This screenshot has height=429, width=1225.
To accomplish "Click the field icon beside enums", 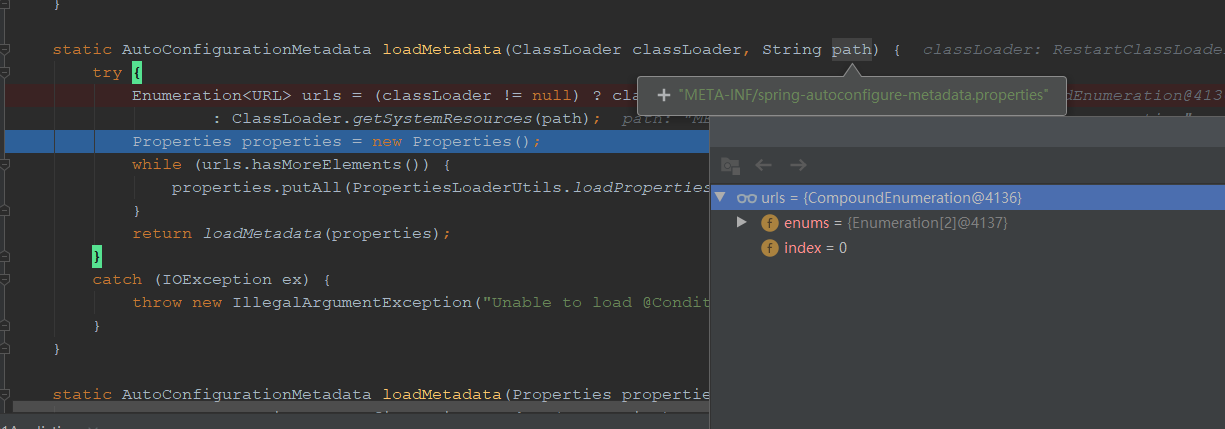I will click(770, 223).
